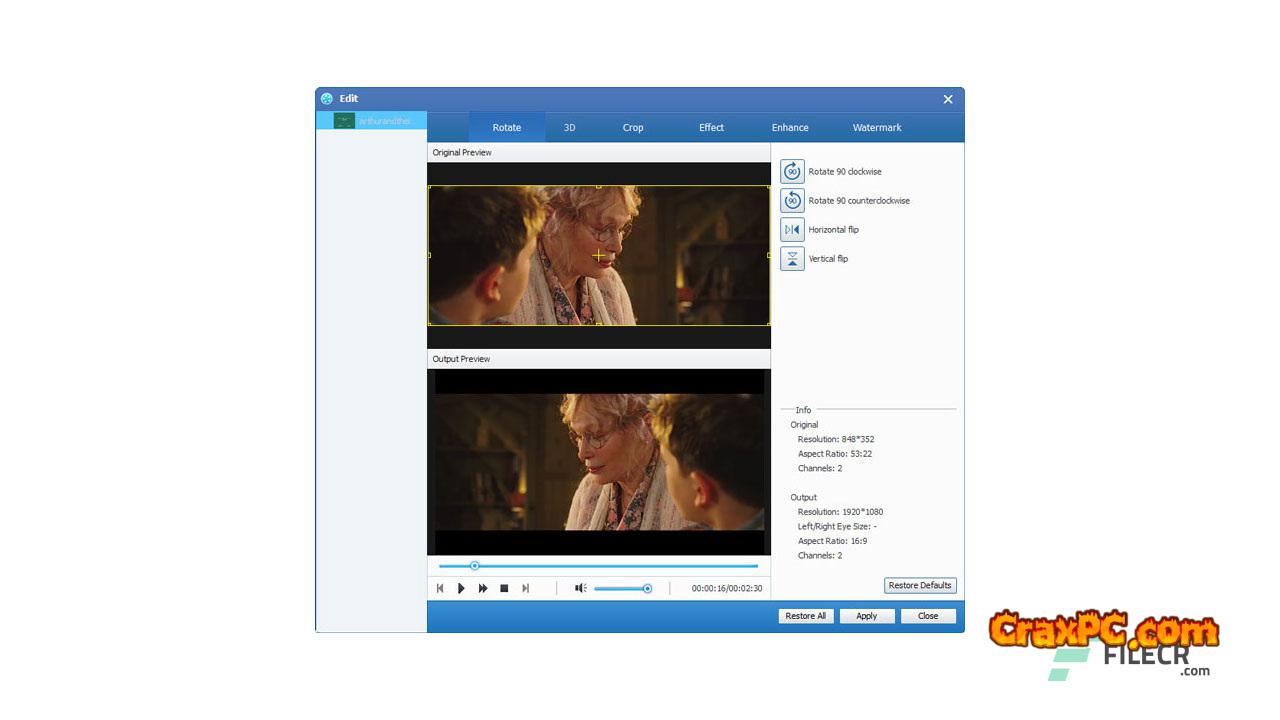Image resolution: width=1280 pixels, height=720 pixels.
Task: Click the 'Original Preview' label
Action: (462, 153)
